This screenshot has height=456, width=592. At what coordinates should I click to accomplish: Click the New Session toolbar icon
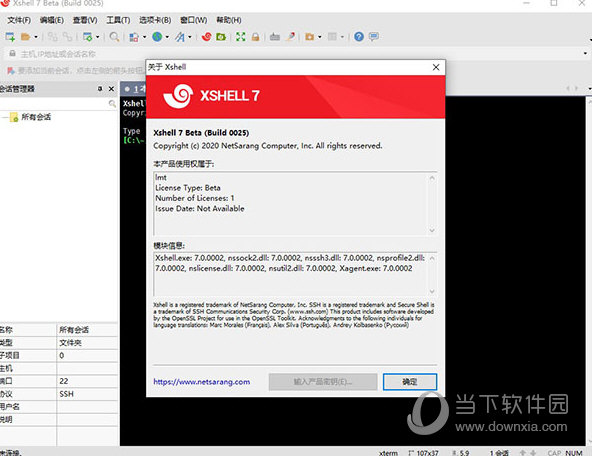pos(10,37)
